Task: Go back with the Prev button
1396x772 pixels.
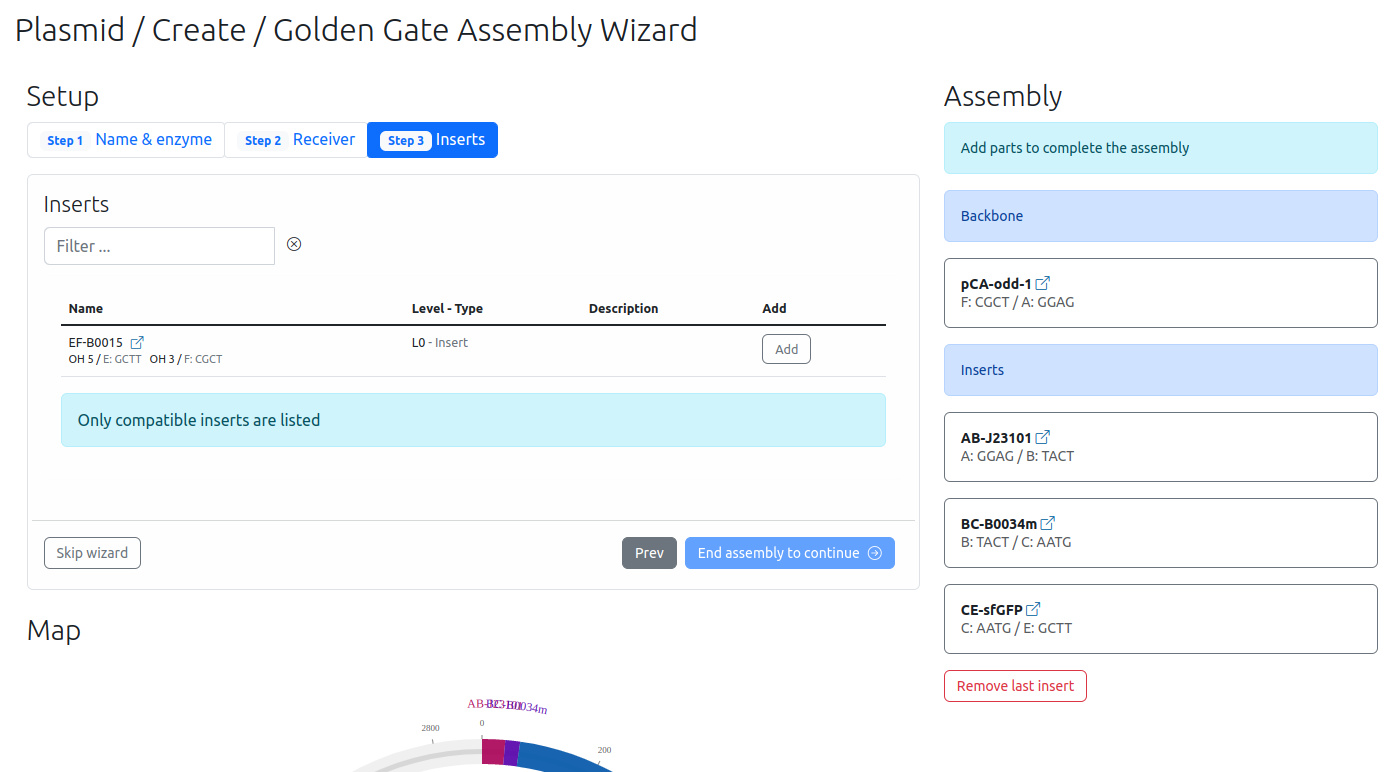Action: [x=649, y=553]
